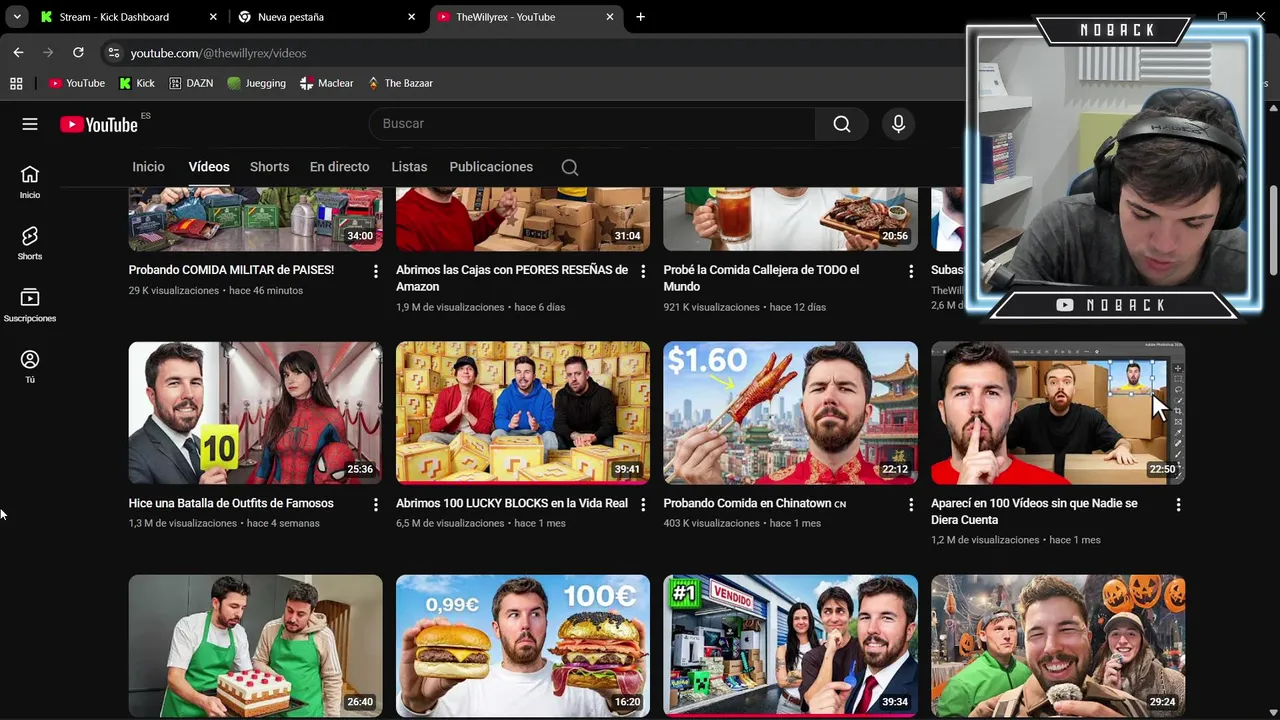Open the Publicaciones channel tab

[x=491, y=167]
